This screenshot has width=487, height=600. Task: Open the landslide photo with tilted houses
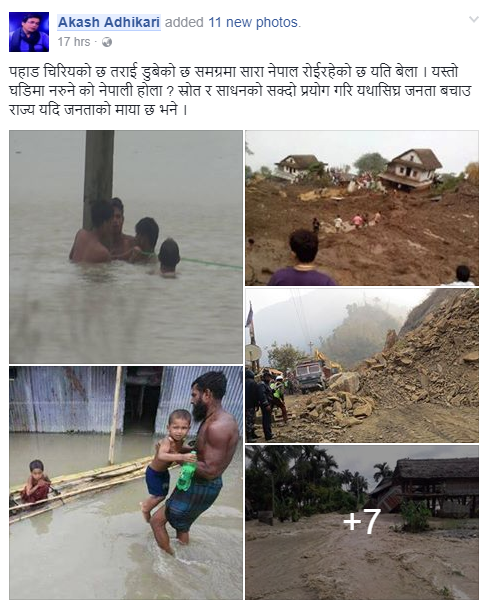[362, 208]
